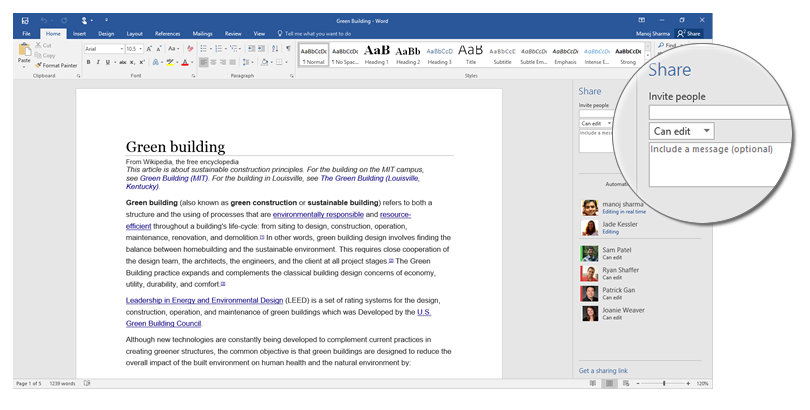Open Text Effects and Typography icon
This screenshot has width=810, height=410.
[155, 62]
